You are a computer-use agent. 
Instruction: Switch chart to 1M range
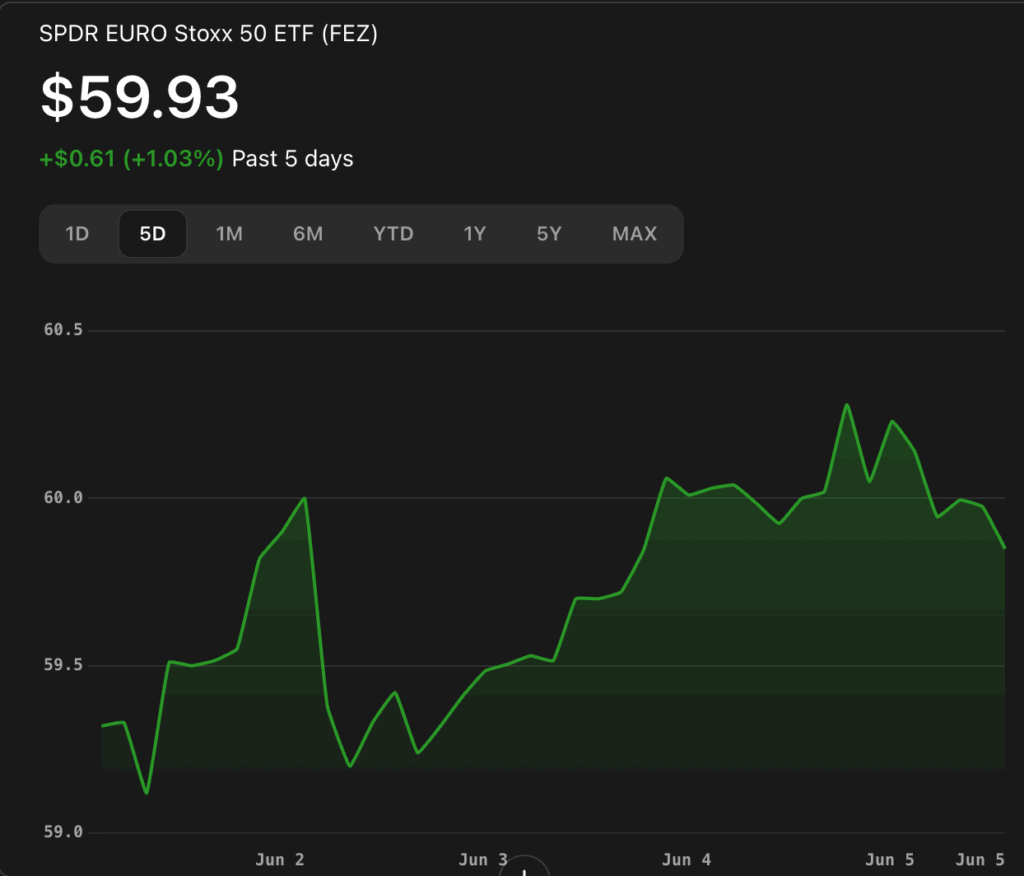tap(229, 234)
